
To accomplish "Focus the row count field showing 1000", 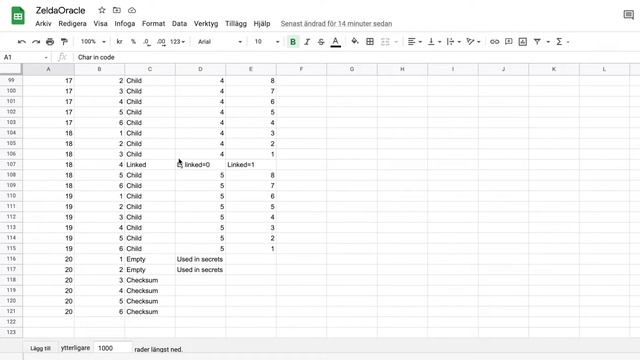I will click(113, 348).
